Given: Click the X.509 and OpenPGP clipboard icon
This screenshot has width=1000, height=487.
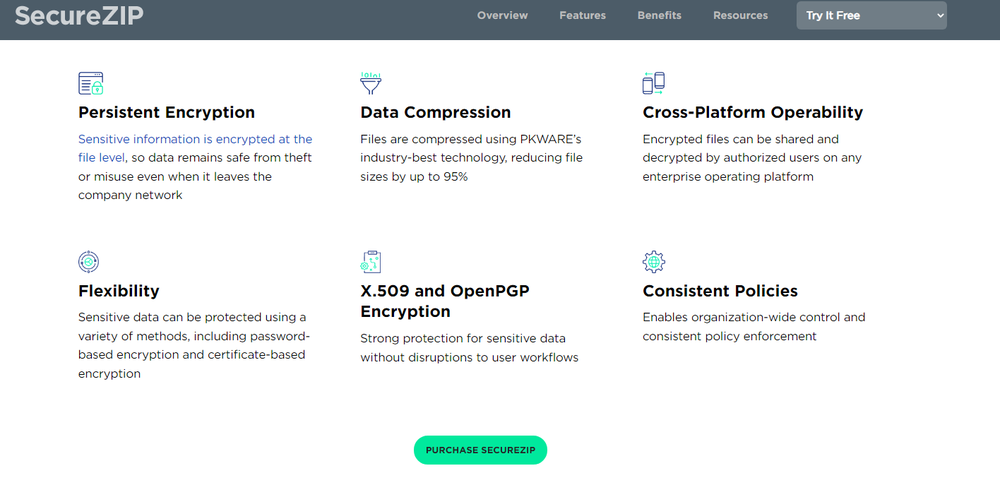Looking at the screenshot, I should (371, 262).
